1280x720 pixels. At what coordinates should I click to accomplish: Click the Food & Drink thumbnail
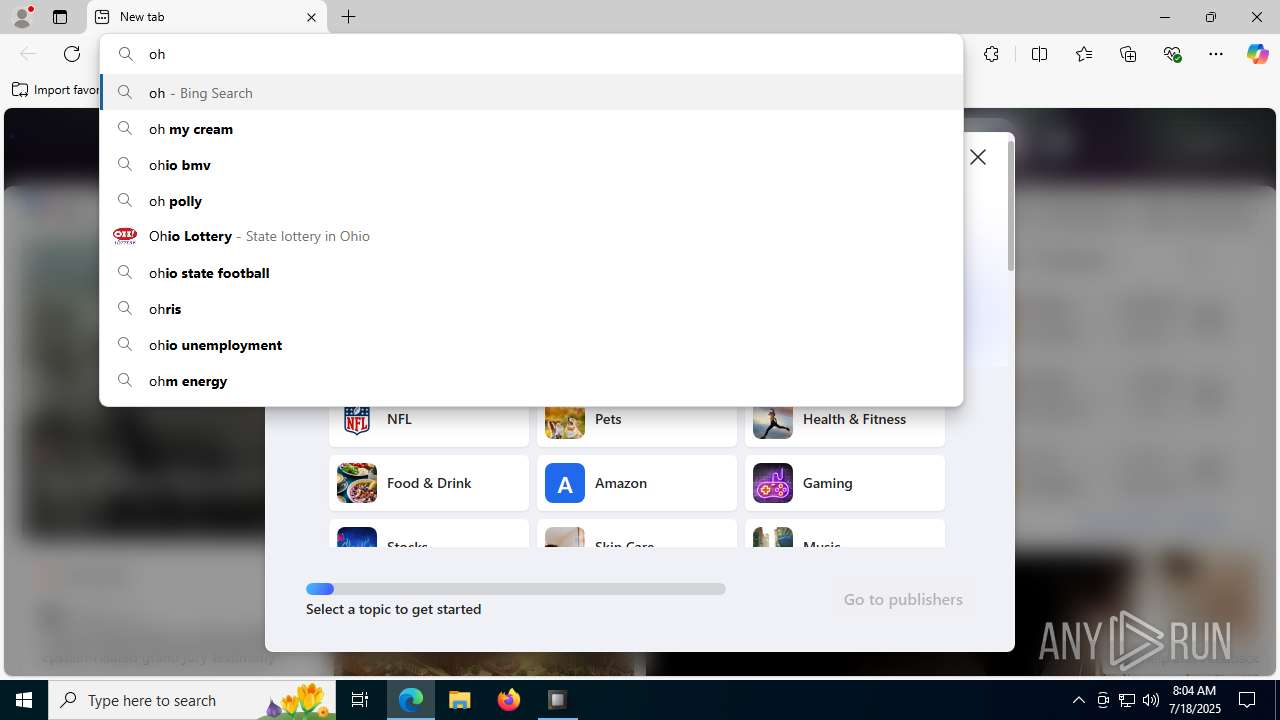coord(357,483)
